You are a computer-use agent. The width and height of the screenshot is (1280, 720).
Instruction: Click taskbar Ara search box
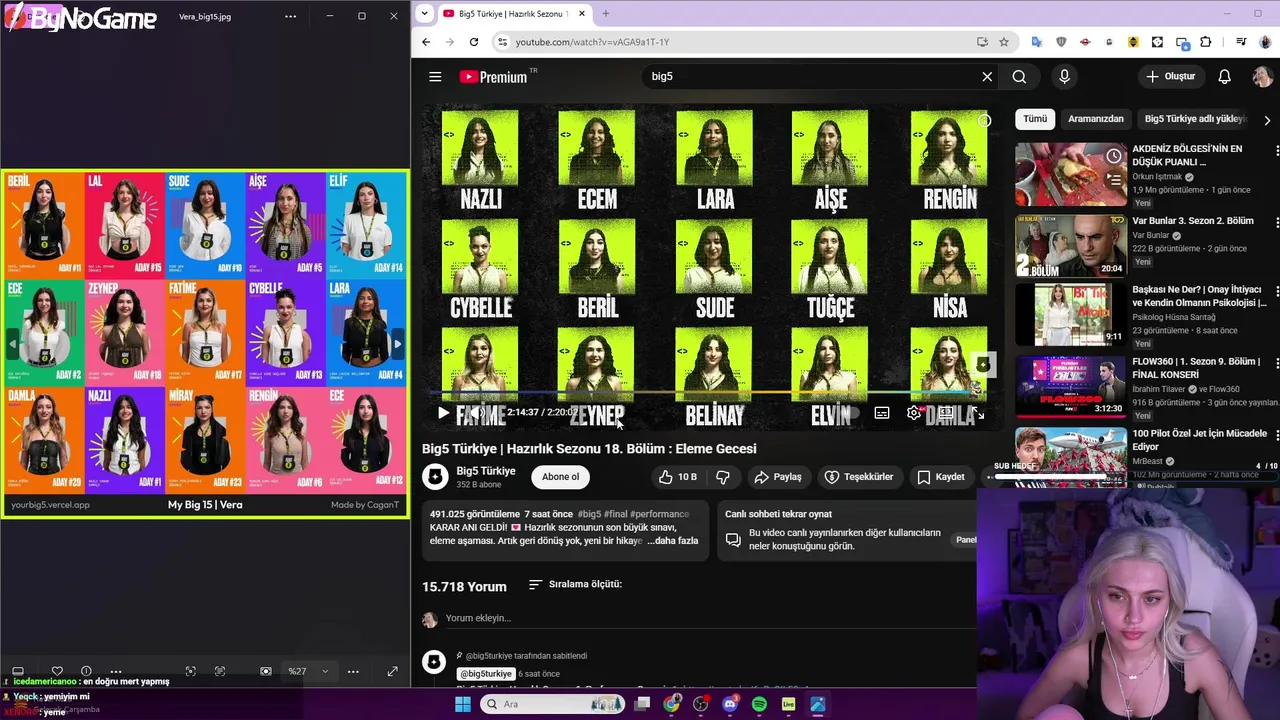[x=552, y=704]
